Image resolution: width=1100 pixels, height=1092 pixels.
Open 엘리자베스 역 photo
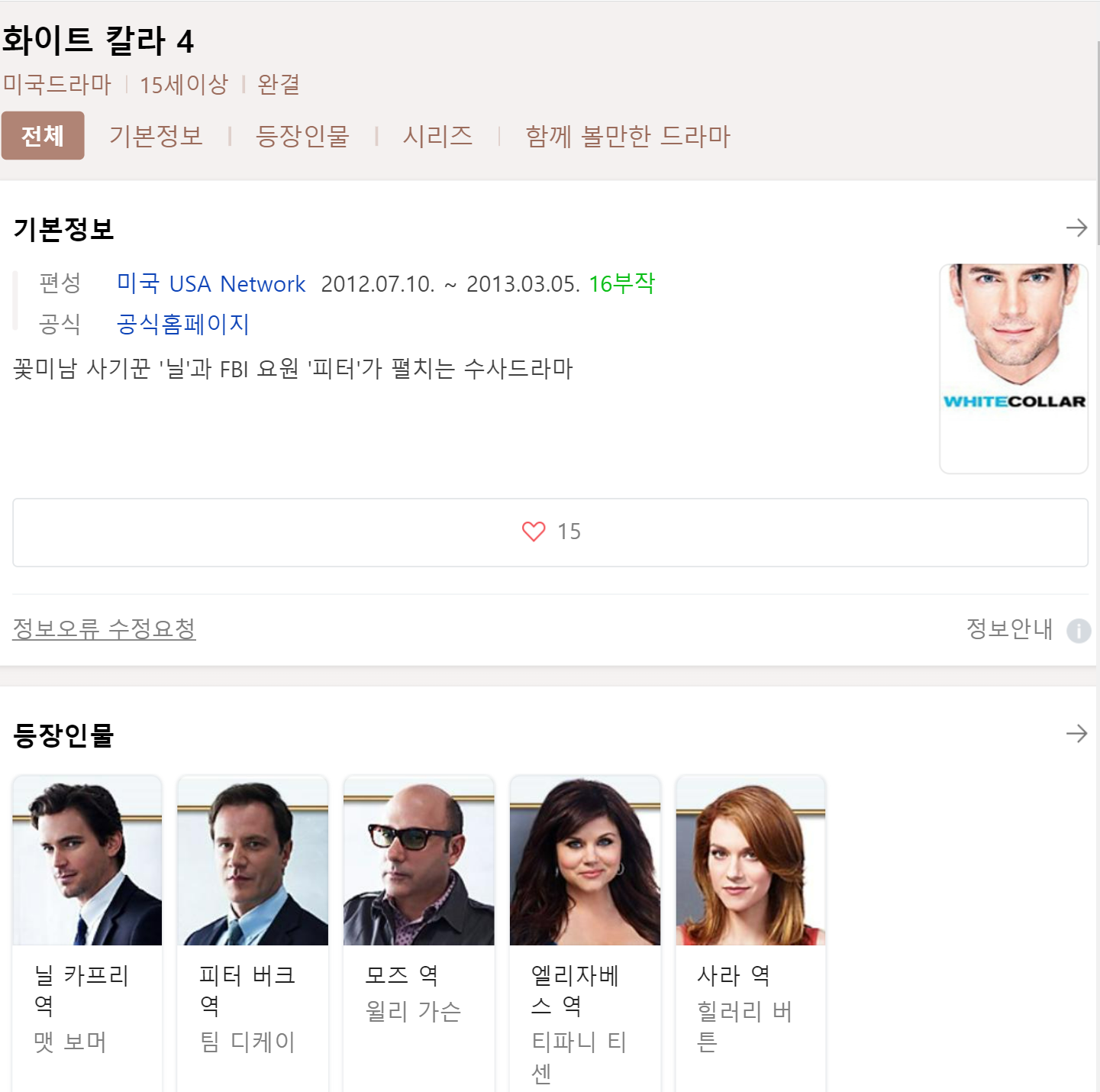pos(585,861)
